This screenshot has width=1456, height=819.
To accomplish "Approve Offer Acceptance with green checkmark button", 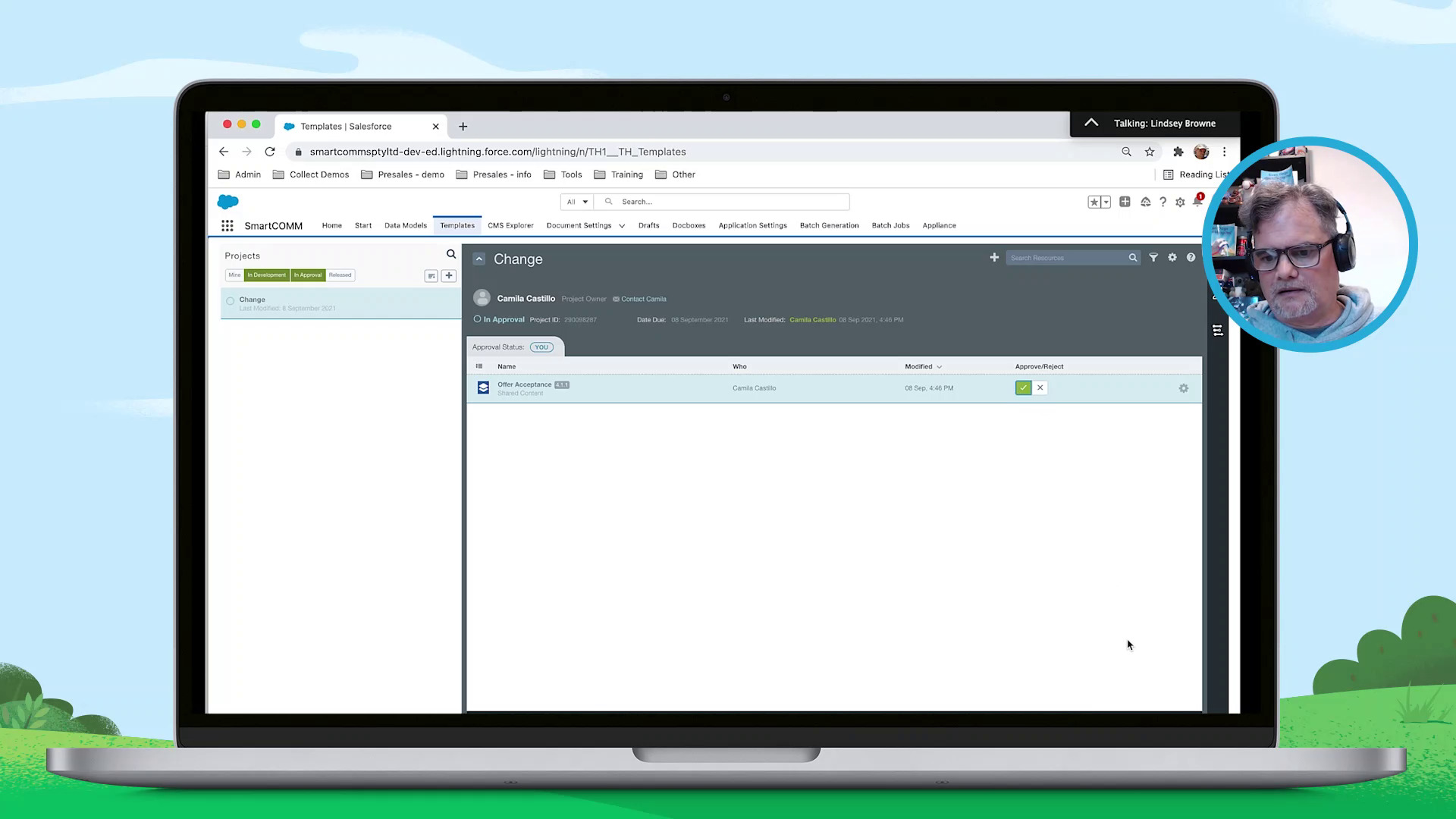I will [1023, 388].
